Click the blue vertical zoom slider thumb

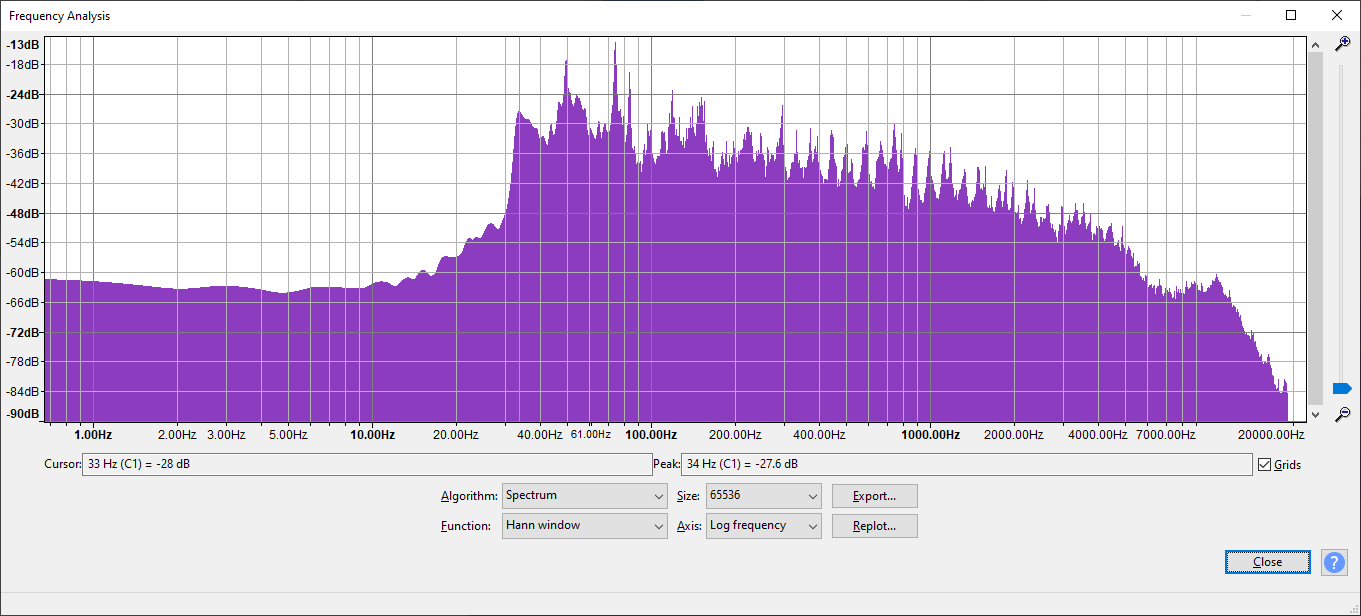(1341, 388)
